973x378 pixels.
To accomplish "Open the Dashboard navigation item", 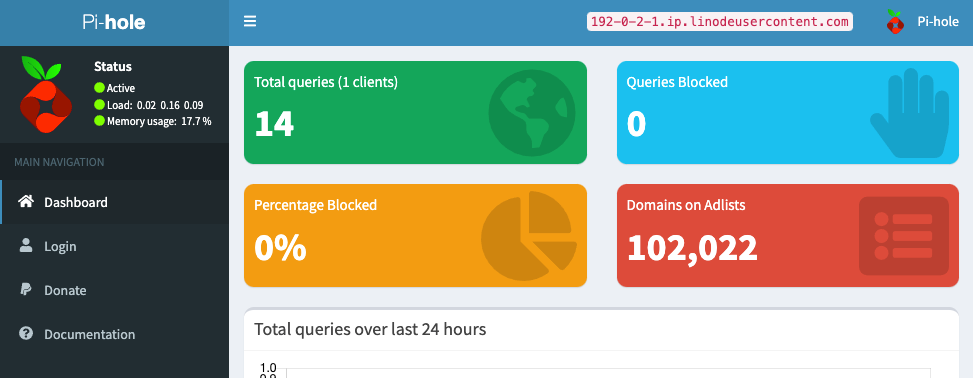I will coord(114,202).
